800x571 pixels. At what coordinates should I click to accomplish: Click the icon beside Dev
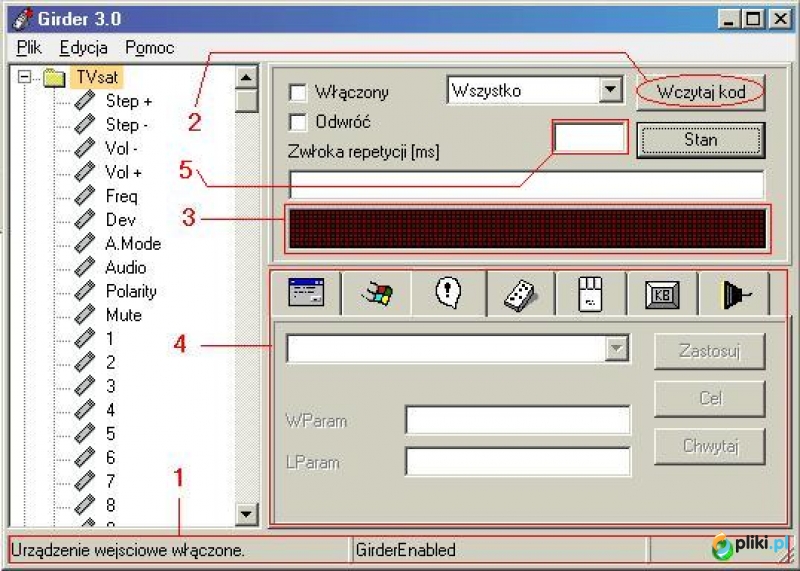coord(85,219)
